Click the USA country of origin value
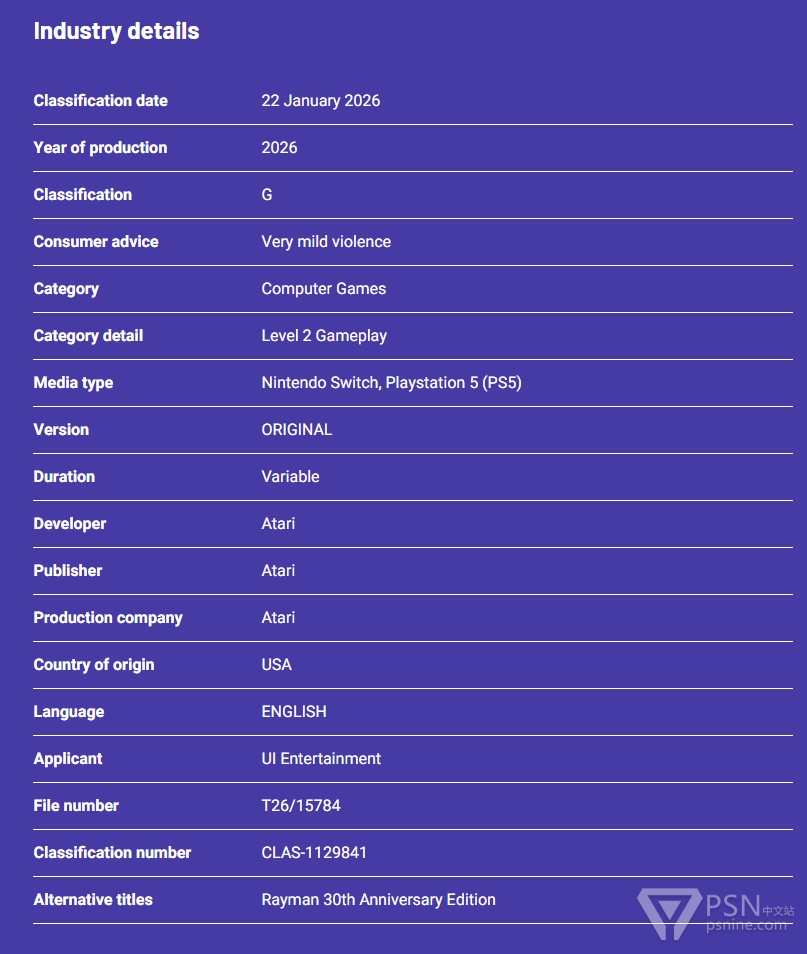Screen dimensions: 807x954 tap(277, 665)
